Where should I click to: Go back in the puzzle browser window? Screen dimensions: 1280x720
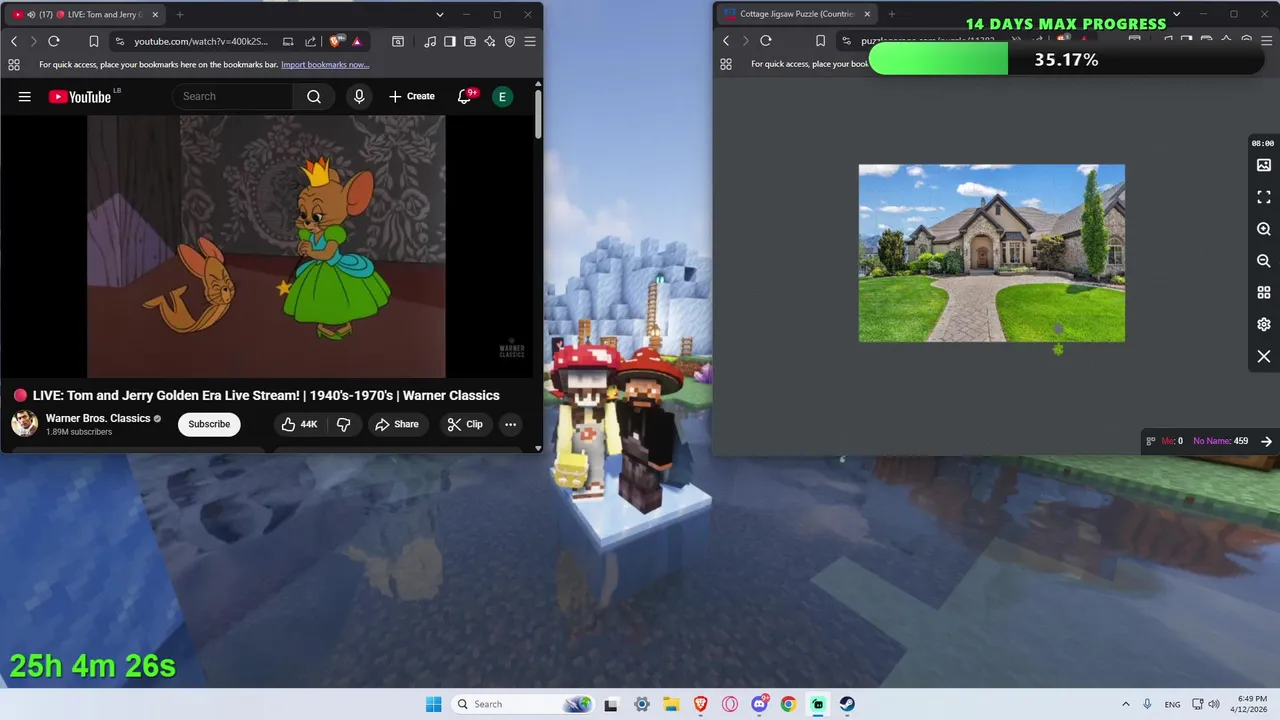726,41
